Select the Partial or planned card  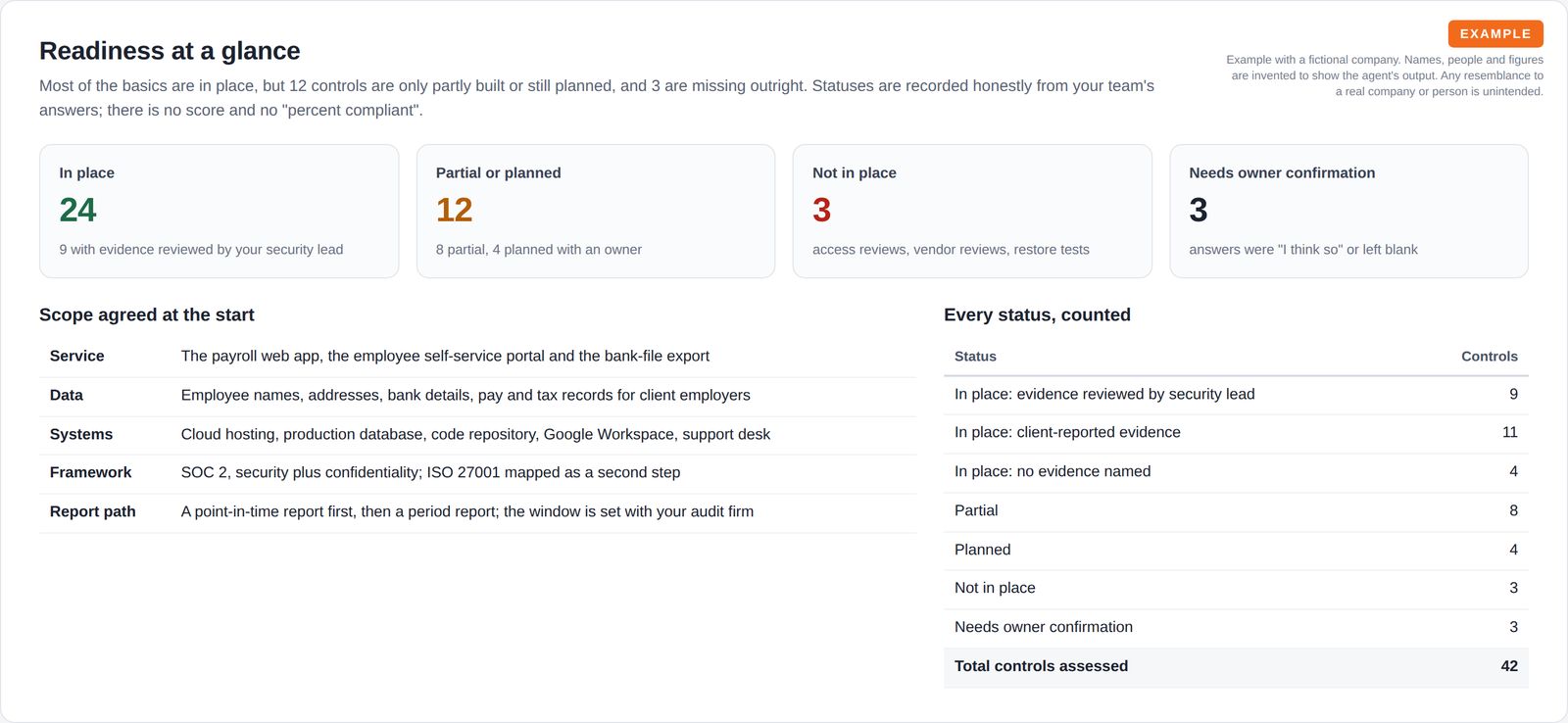pyautogui.click(x=596, y=211)
